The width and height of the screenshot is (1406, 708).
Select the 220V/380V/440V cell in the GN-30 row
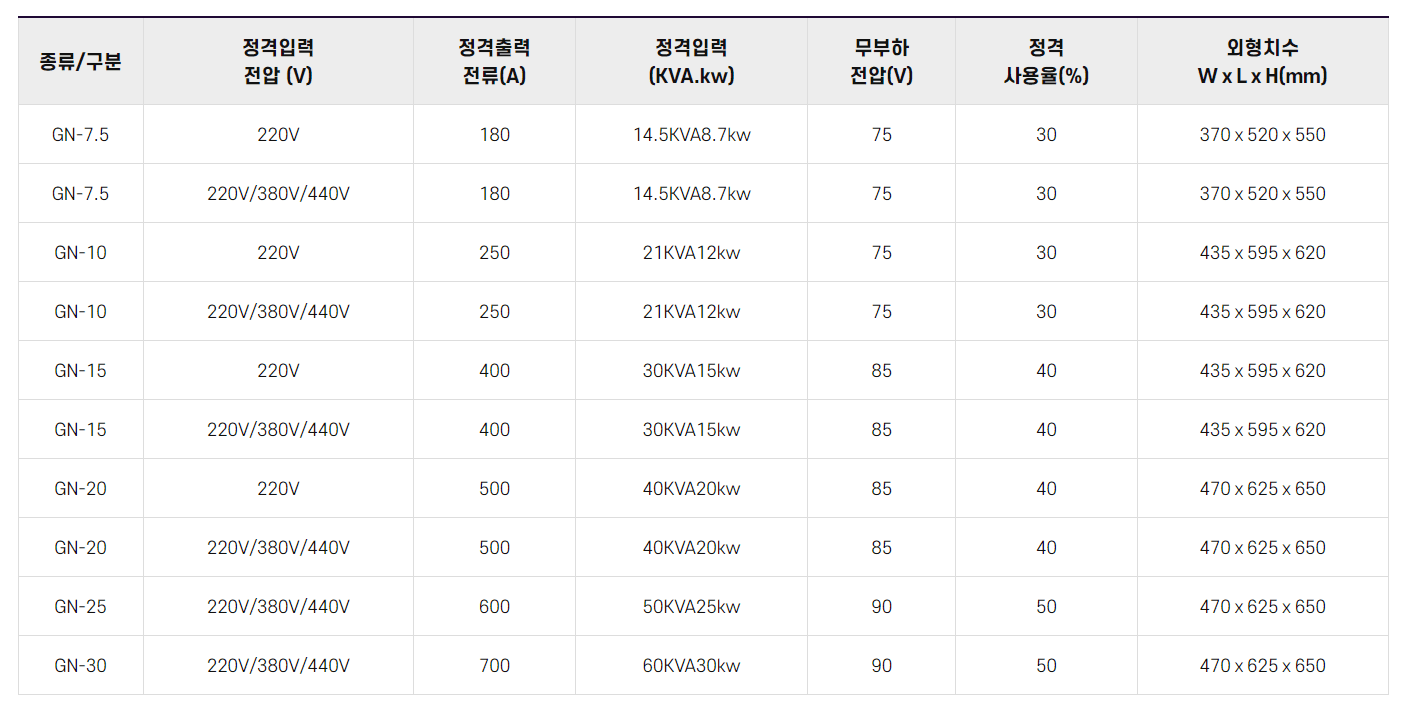(x=279, y=666)
